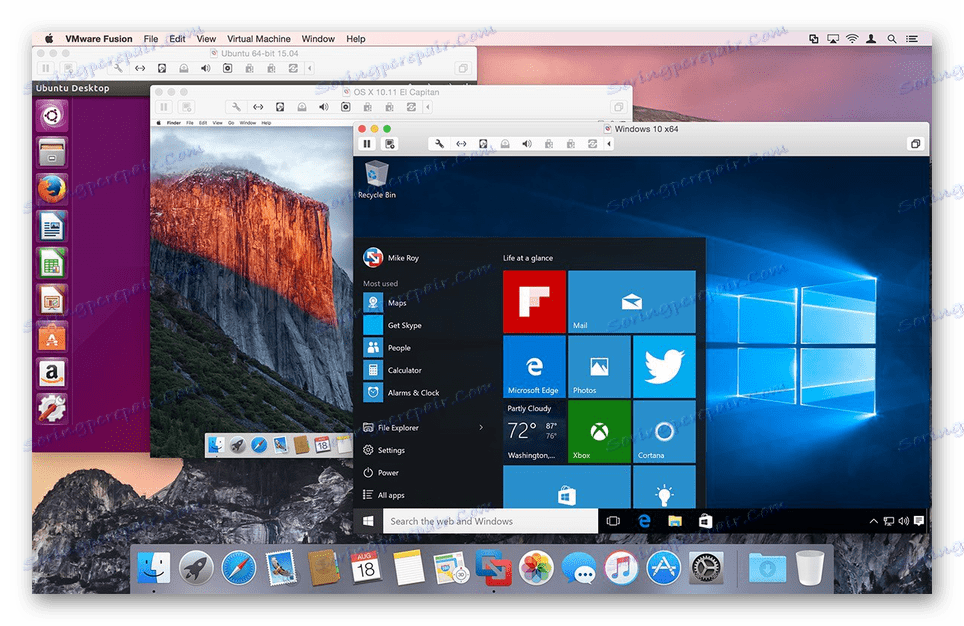Open Launchpad in the Mac Dock
964x626 pixels.
click(196, 568)
